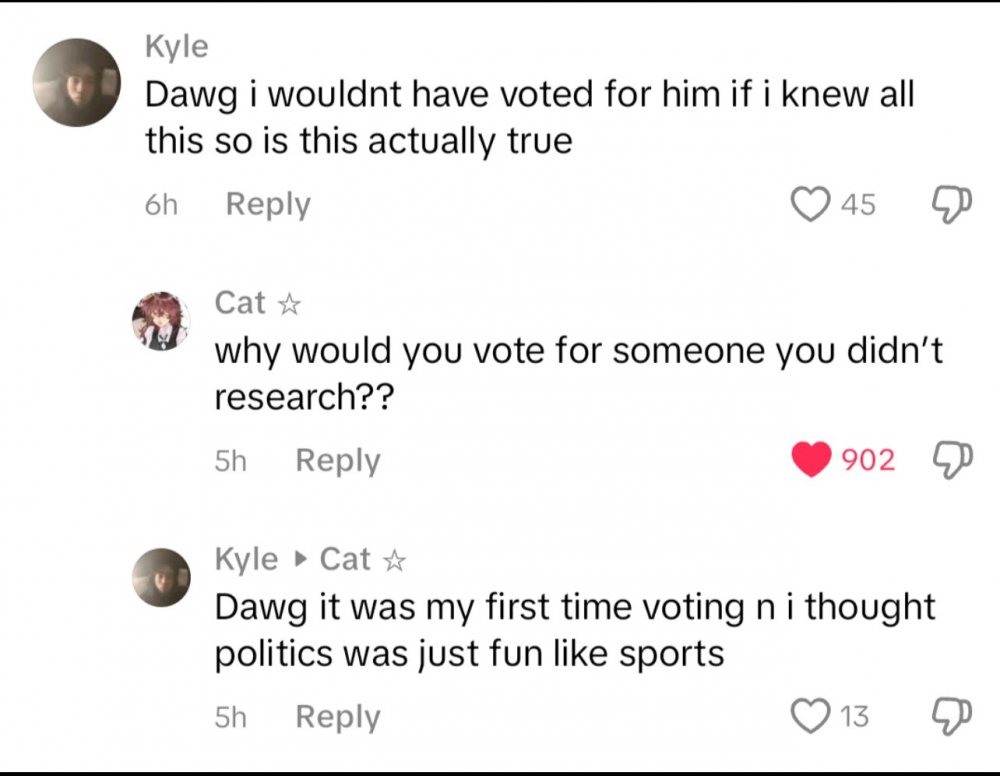Image resolution: width=1000 pixels, height=776 pixels.
Task: Open Kyle's username above the top comment
Action: click(177, 46)
